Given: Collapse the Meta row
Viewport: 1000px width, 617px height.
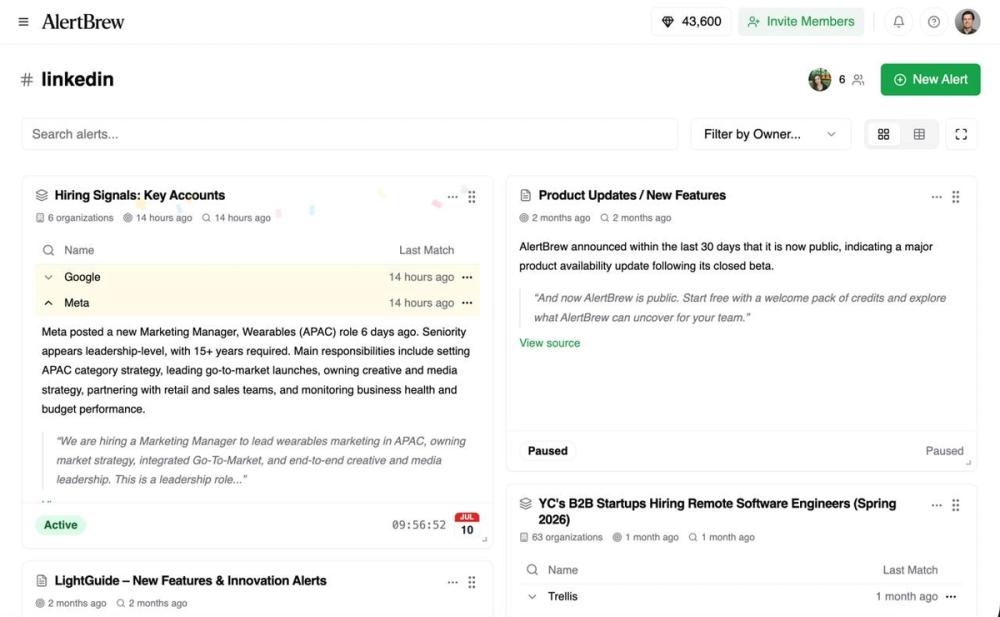Looking at the screenshot, I should (x=48, y=303).
